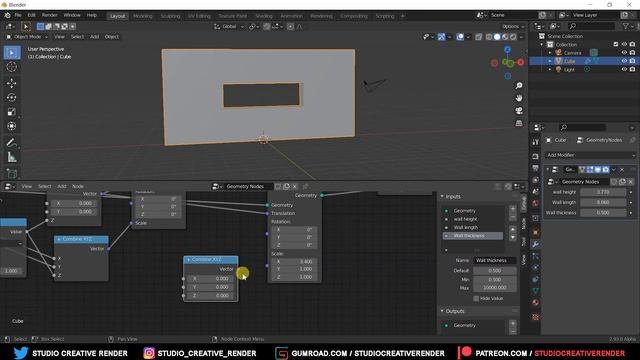
Task: Open the Physics properties tab icon
Action: click(536, 268)
